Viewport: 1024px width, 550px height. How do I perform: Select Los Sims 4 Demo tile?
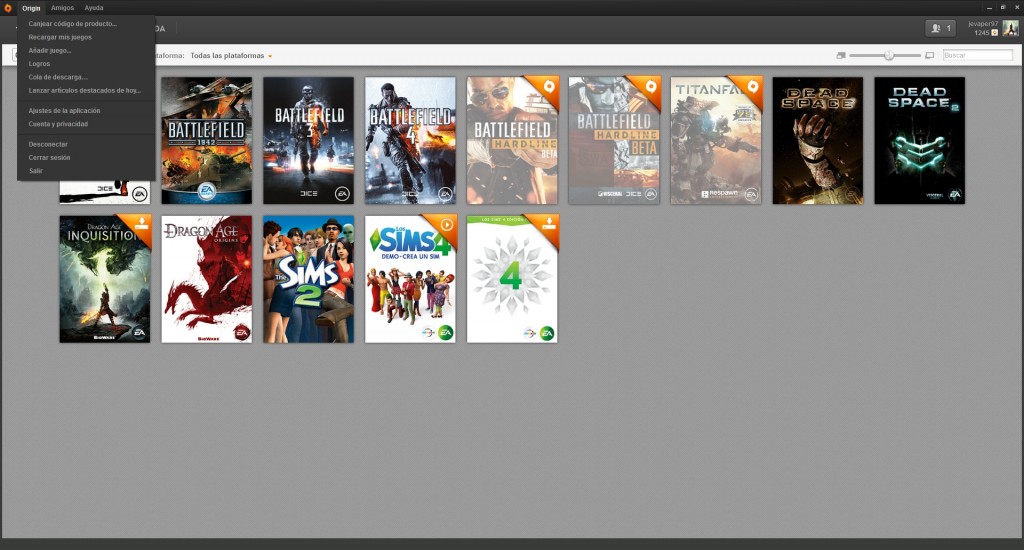point(410,279)
